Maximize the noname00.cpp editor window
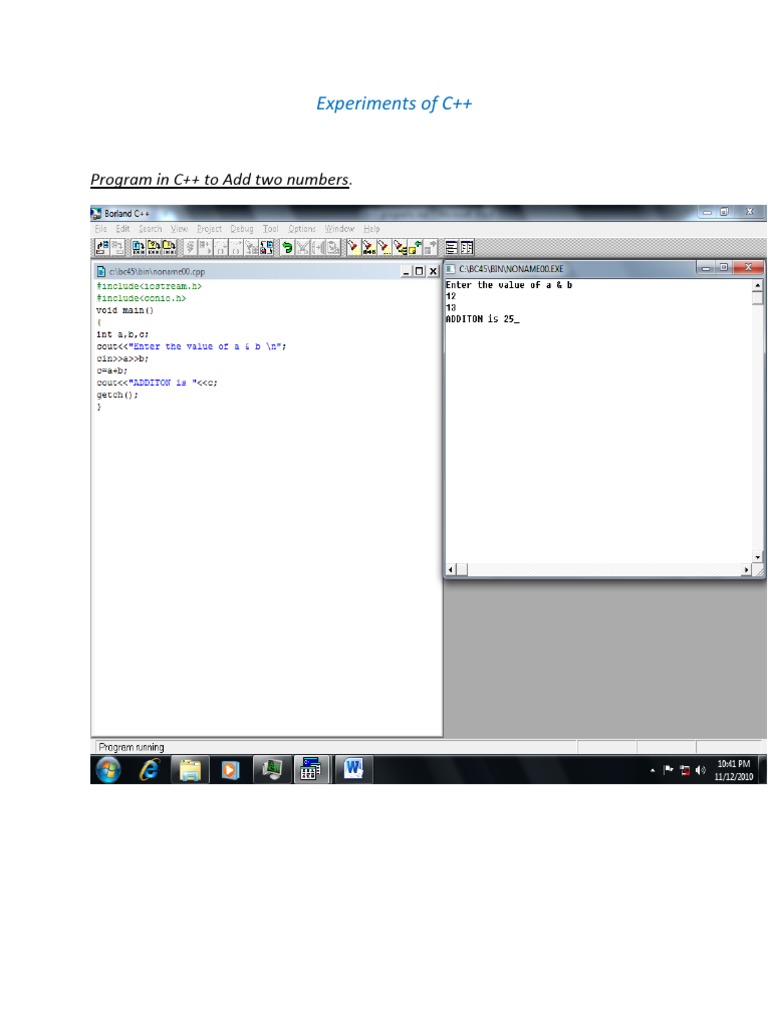The width and height of the screenshot is (768, 1024). tap(419, 271)
